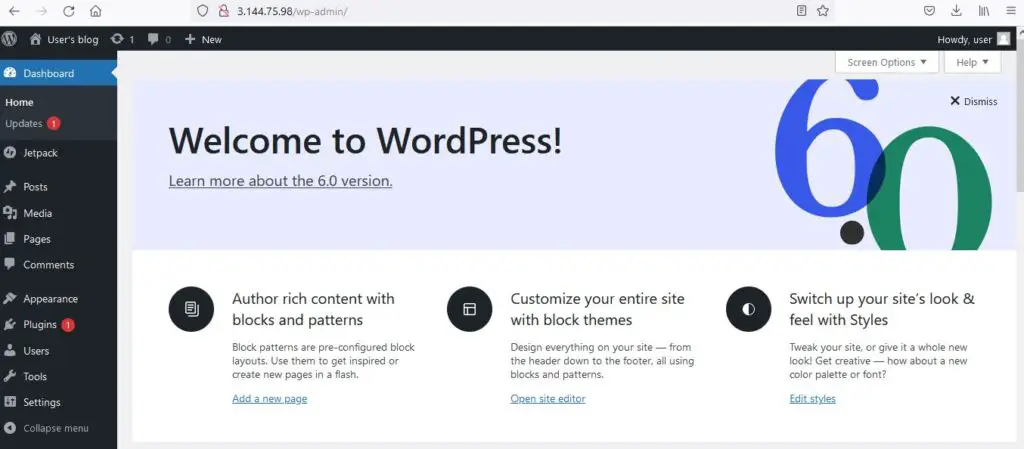Click the user avatar next to Howdy

[x=1003, y=39]
